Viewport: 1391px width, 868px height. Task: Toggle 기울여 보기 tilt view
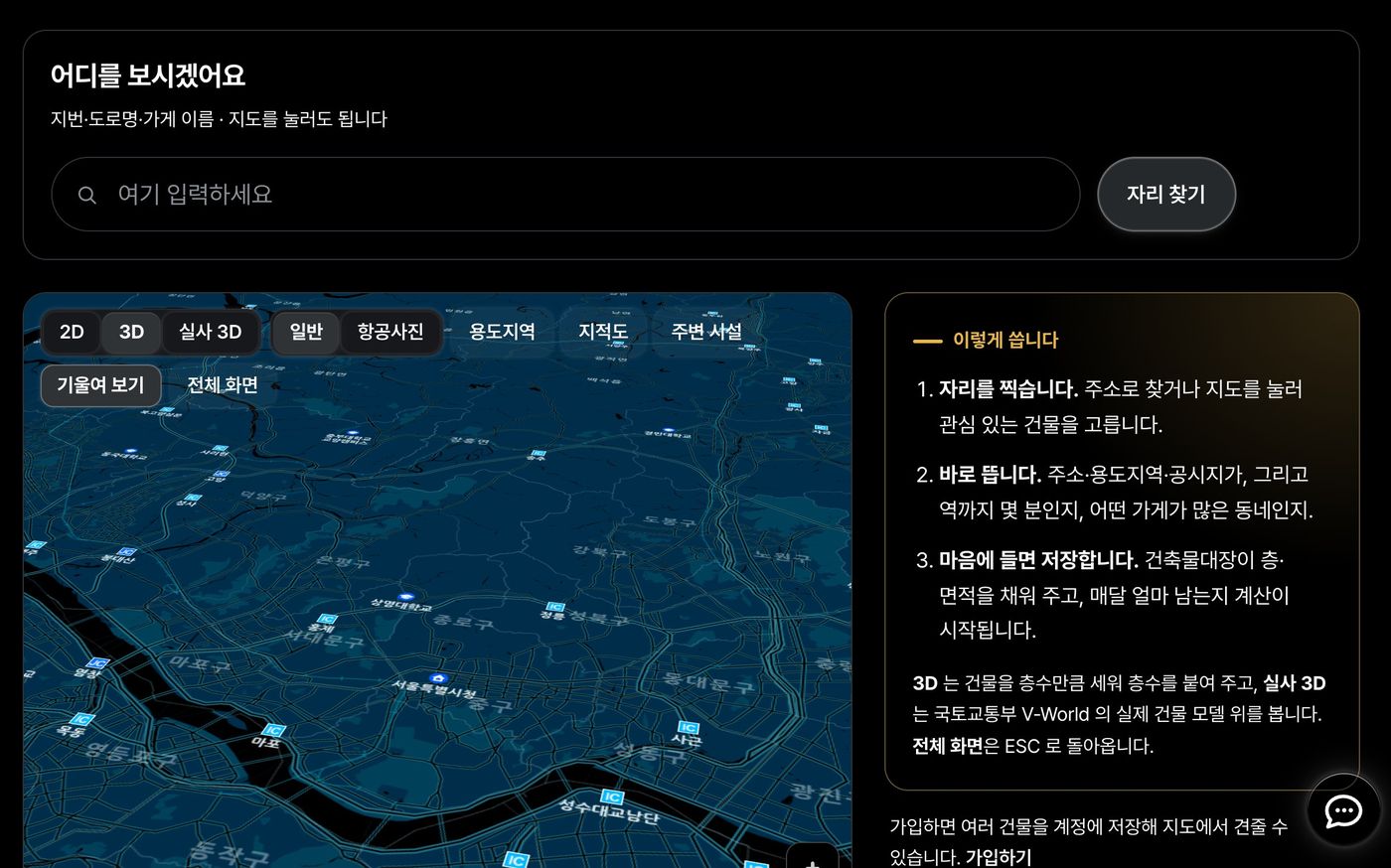pos(100,385)
